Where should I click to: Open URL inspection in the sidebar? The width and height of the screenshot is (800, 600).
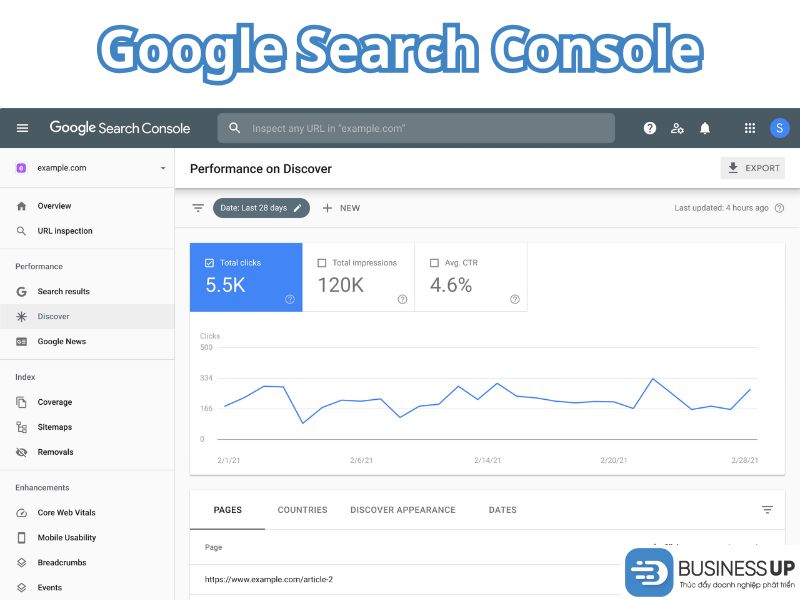coord(87,231)
